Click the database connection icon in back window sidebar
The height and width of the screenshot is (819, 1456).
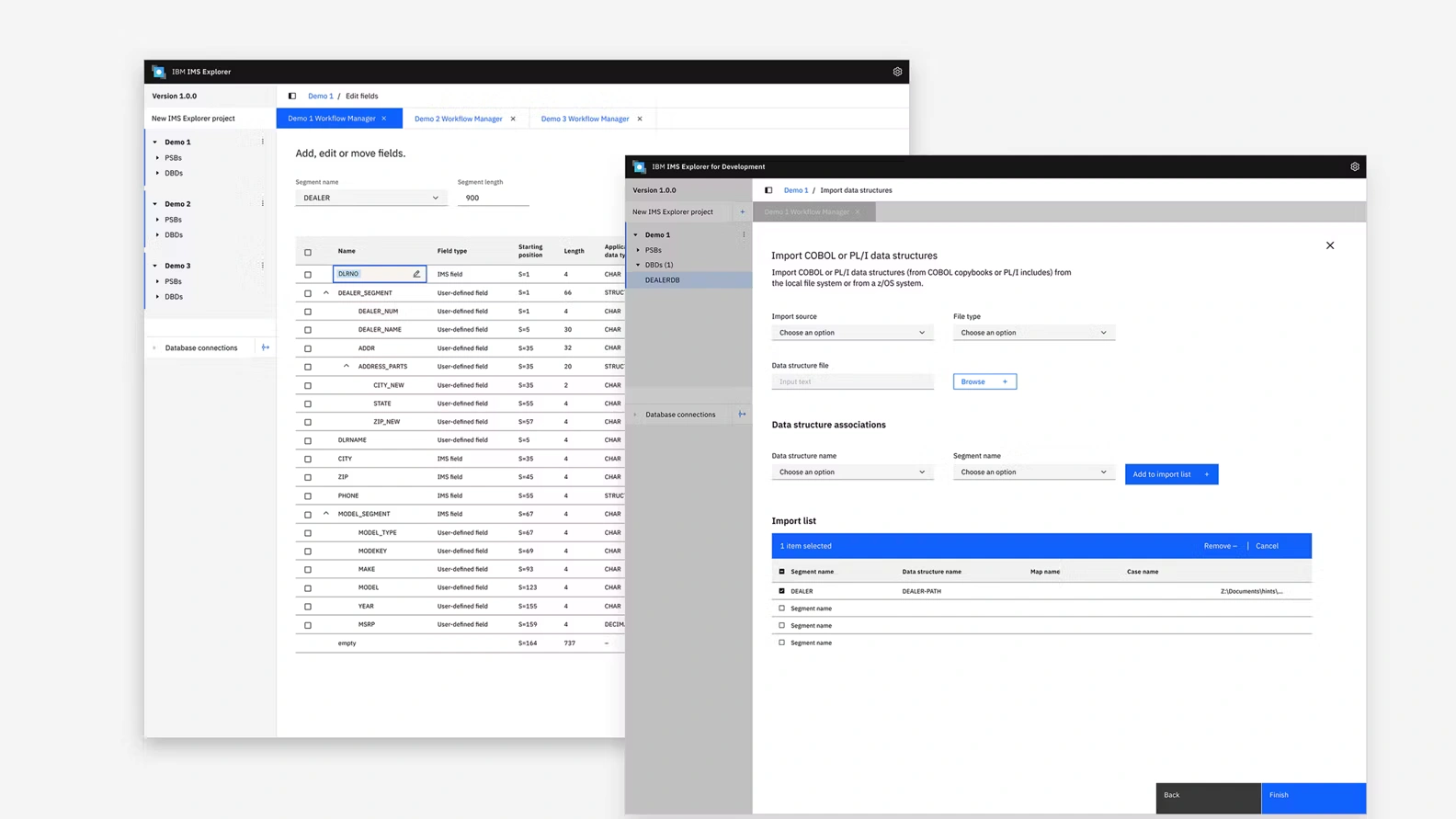click(266, 347)
